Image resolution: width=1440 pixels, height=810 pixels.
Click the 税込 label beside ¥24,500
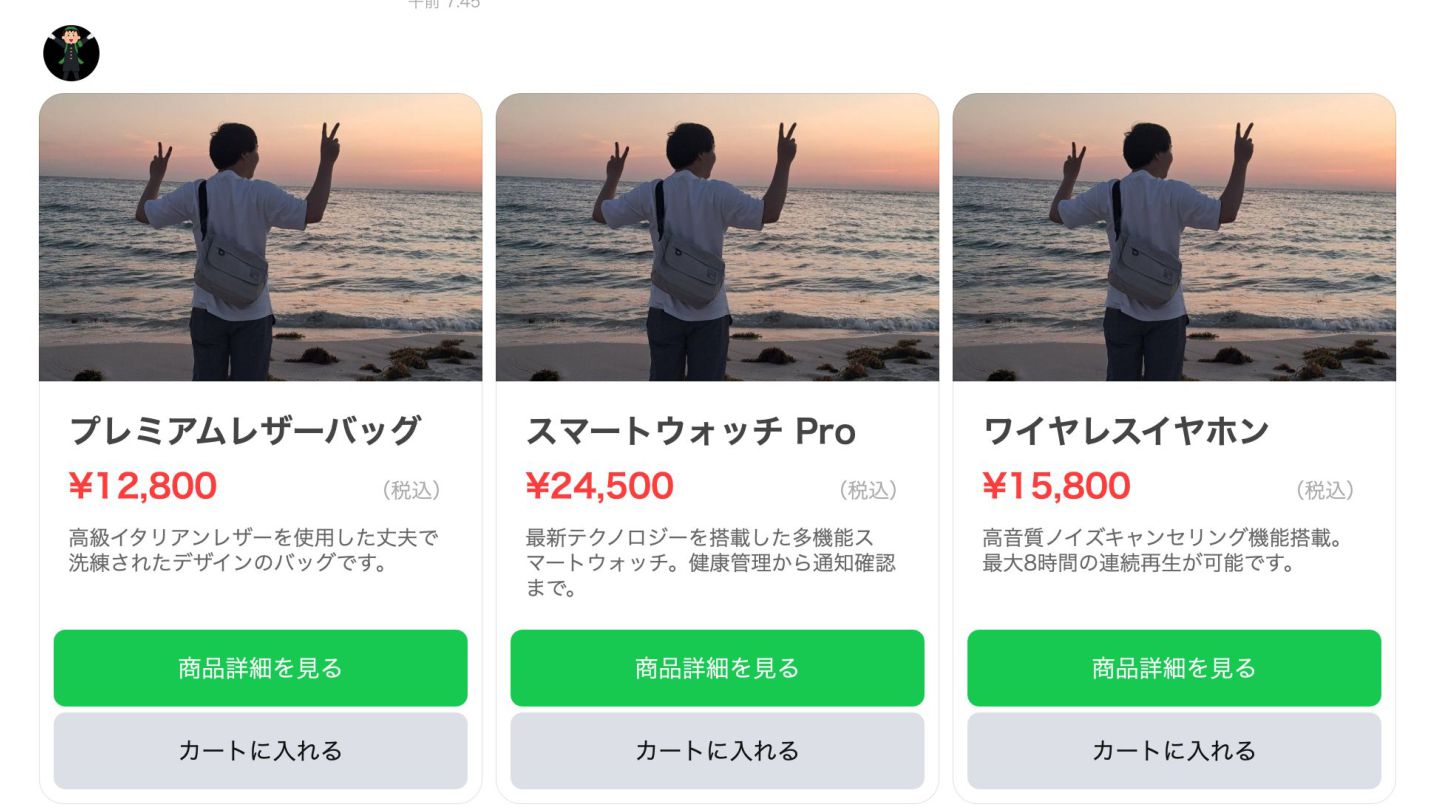coord(868,490)
